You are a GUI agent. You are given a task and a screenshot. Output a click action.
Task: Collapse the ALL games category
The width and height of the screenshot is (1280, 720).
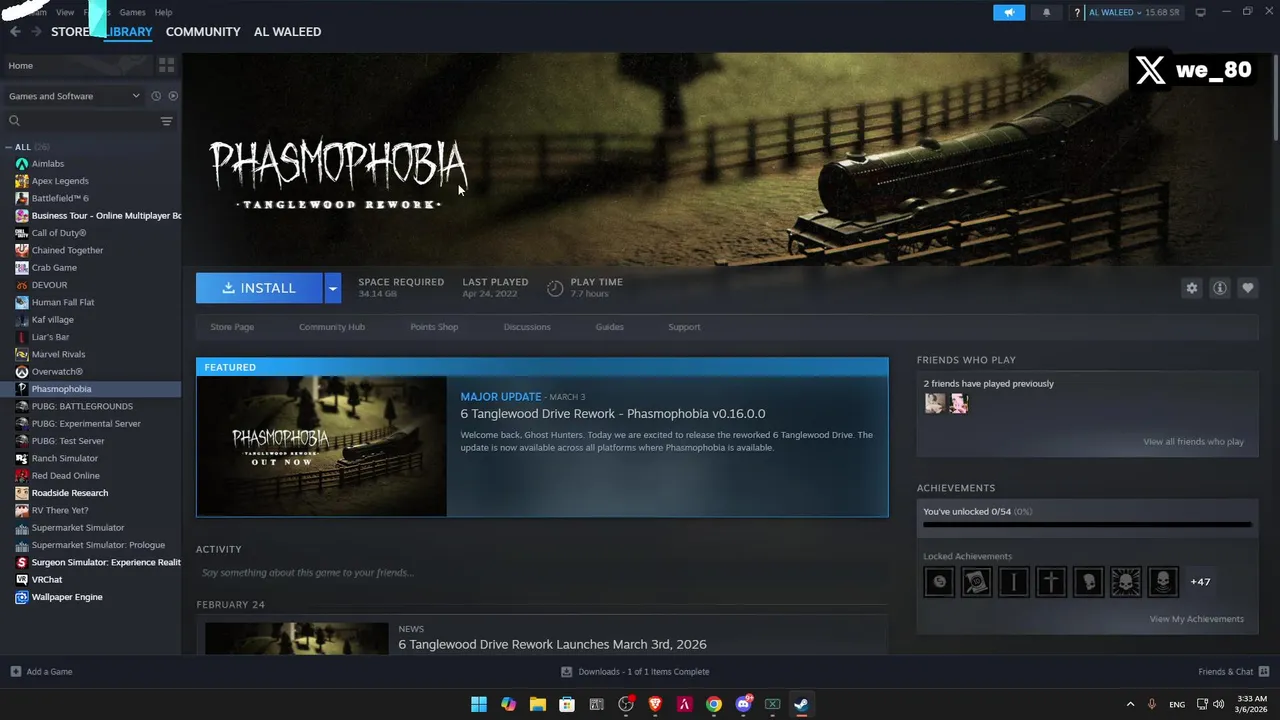tap(11, 147)
